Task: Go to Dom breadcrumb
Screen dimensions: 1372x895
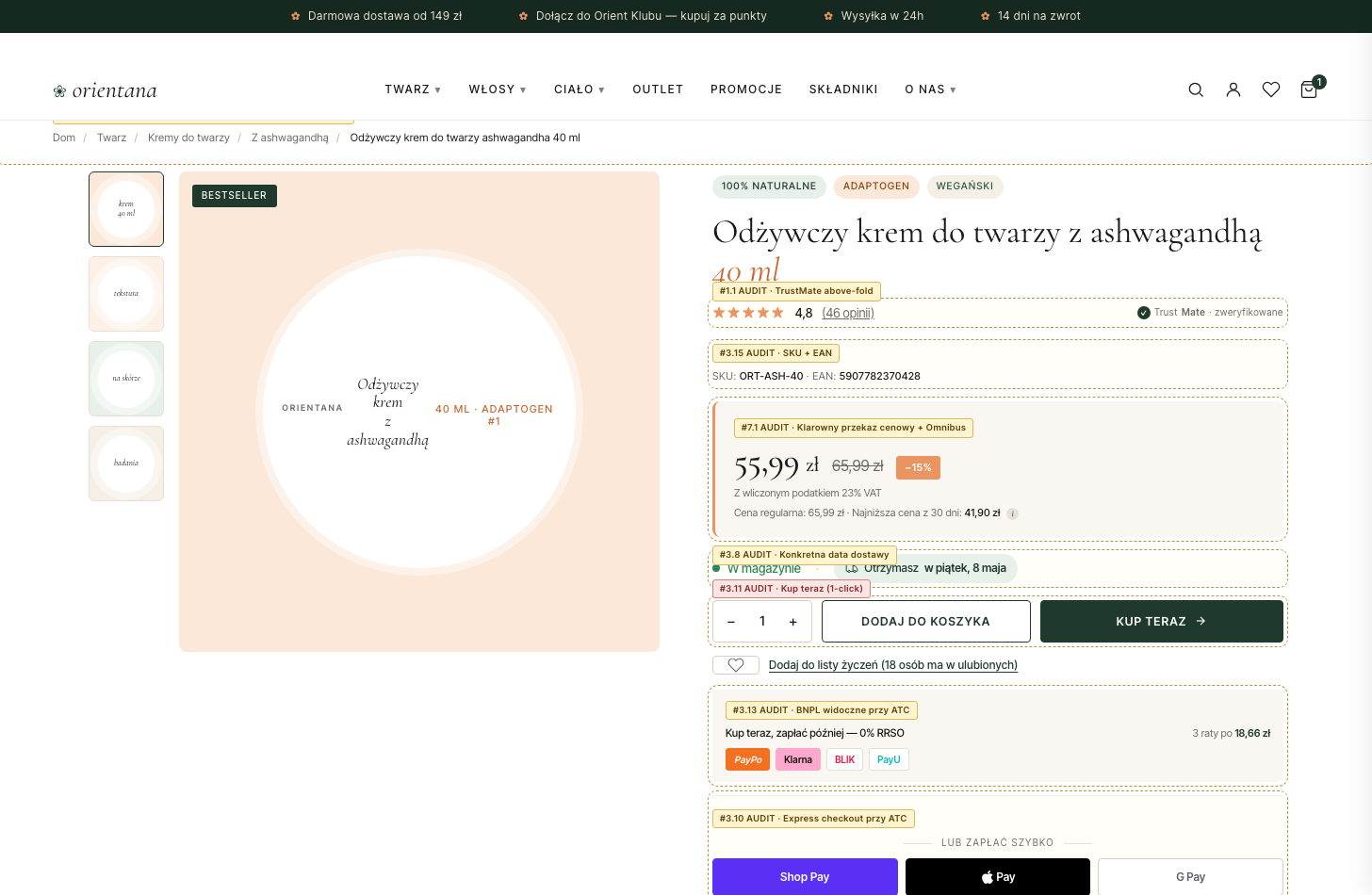Action: 64,138
